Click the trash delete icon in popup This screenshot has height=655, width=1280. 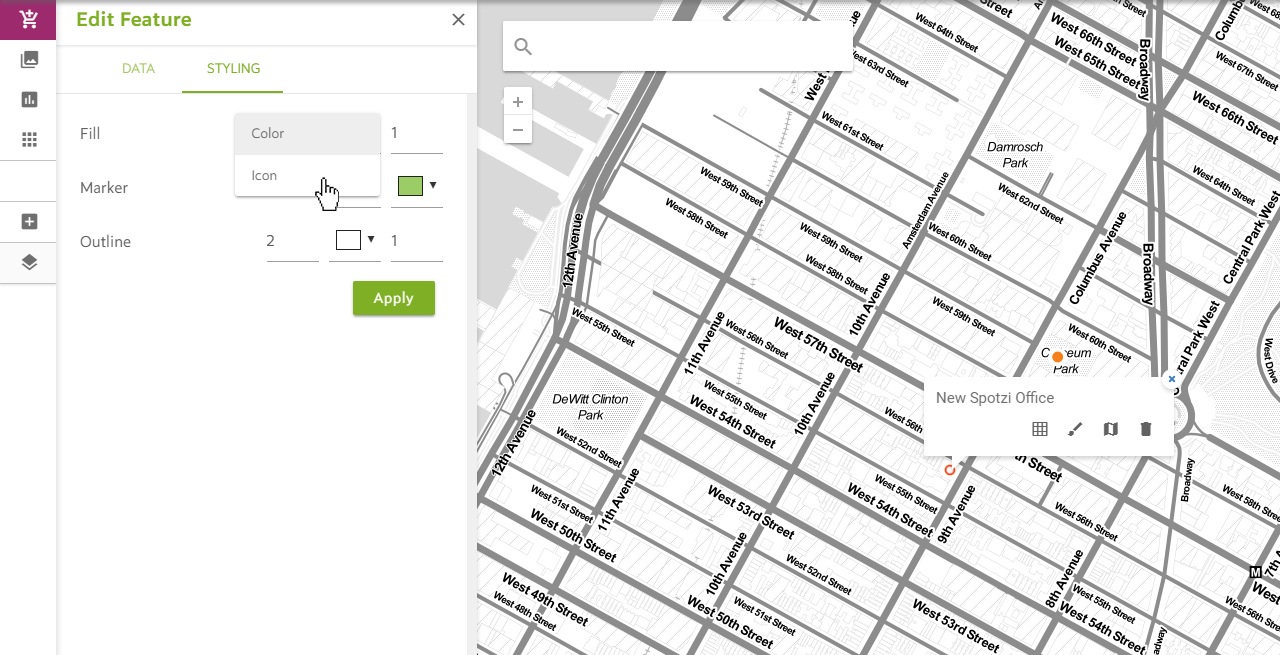click(x=1146, y=429)
